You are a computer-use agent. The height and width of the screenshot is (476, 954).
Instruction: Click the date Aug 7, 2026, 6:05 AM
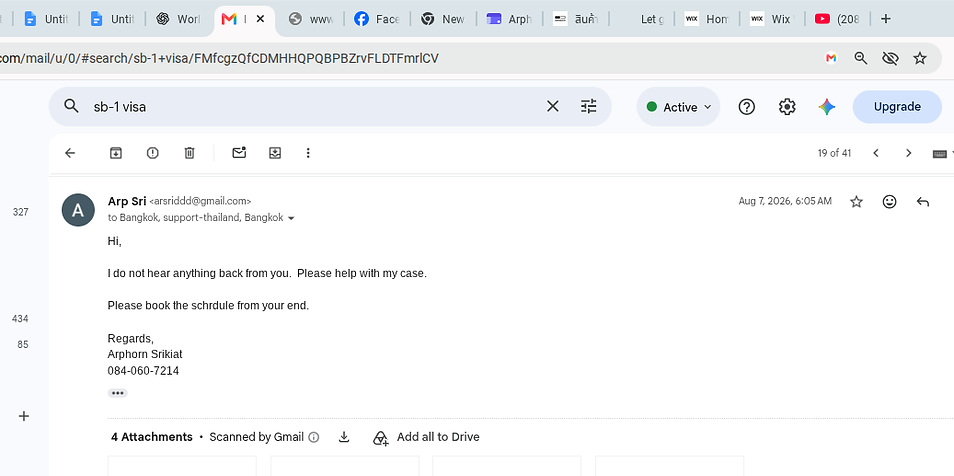tap(785, 201)
